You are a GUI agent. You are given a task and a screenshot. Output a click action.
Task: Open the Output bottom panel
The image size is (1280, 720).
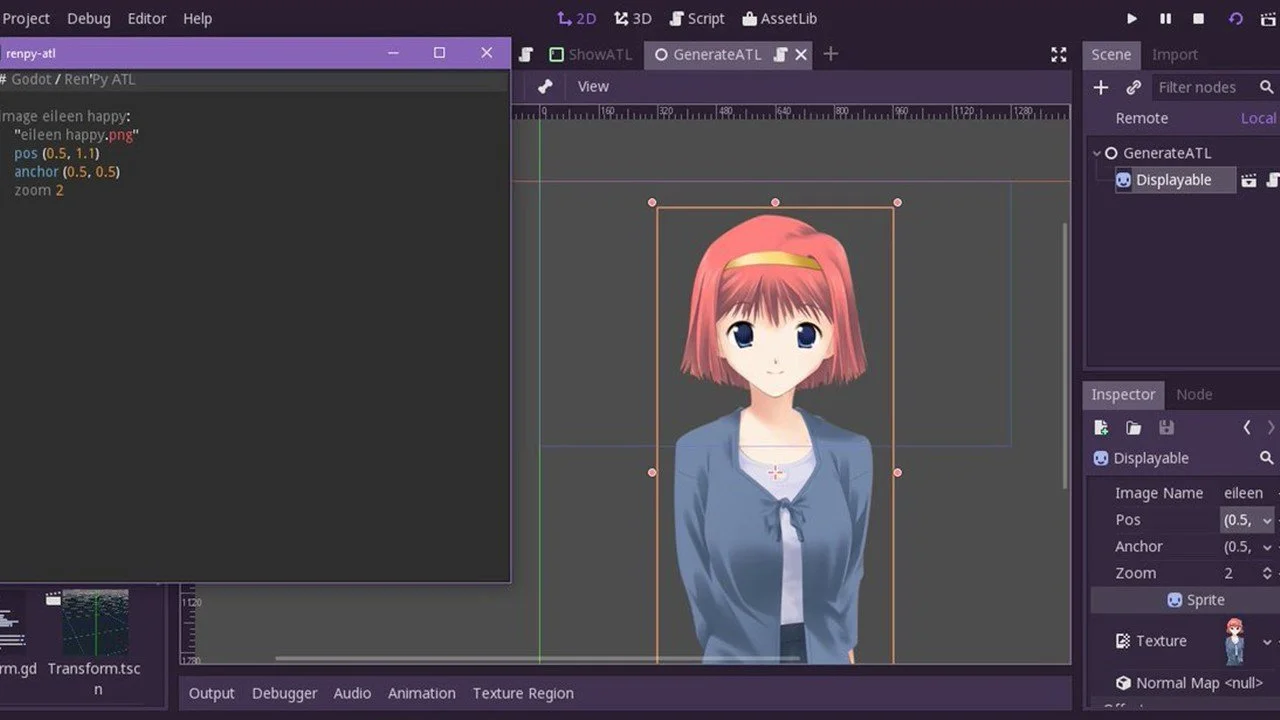pyautogui.click(x=212, y=693)
